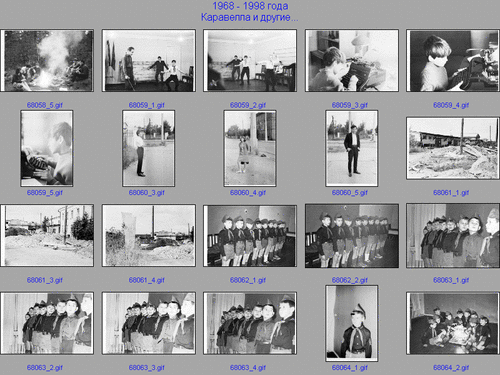Viewport: 500px width, 375px height.
Task: Click the 68059_5.gif filename link
Action: click(x=45, y=193)
